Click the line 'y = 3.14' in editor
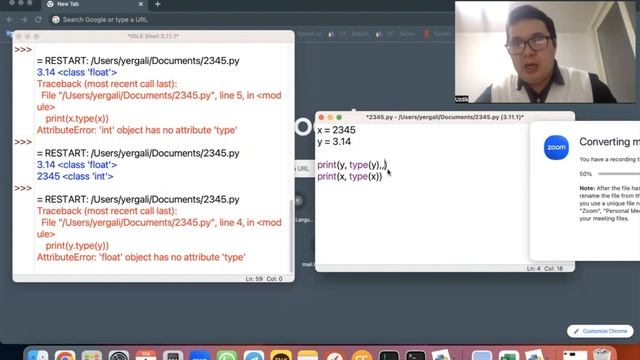This screenshot has height=360, width=640. click(x=334, y=142)
